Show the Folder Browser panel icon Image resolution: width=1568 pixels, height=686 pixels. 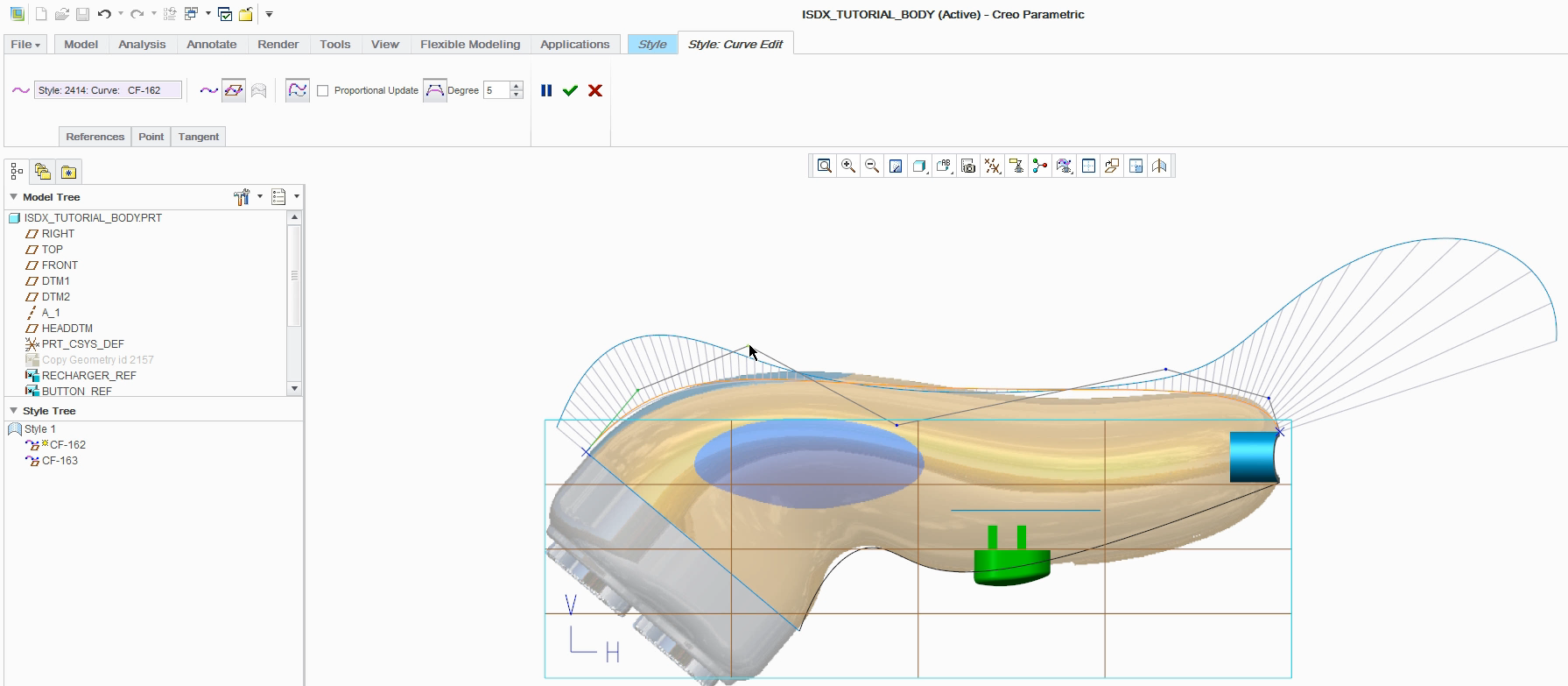(x=43, y=172)
